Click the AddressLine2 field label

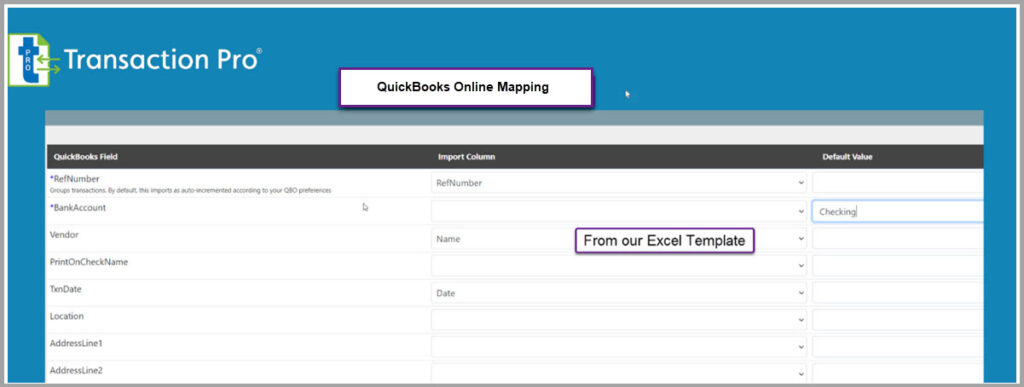coord(76,370)
